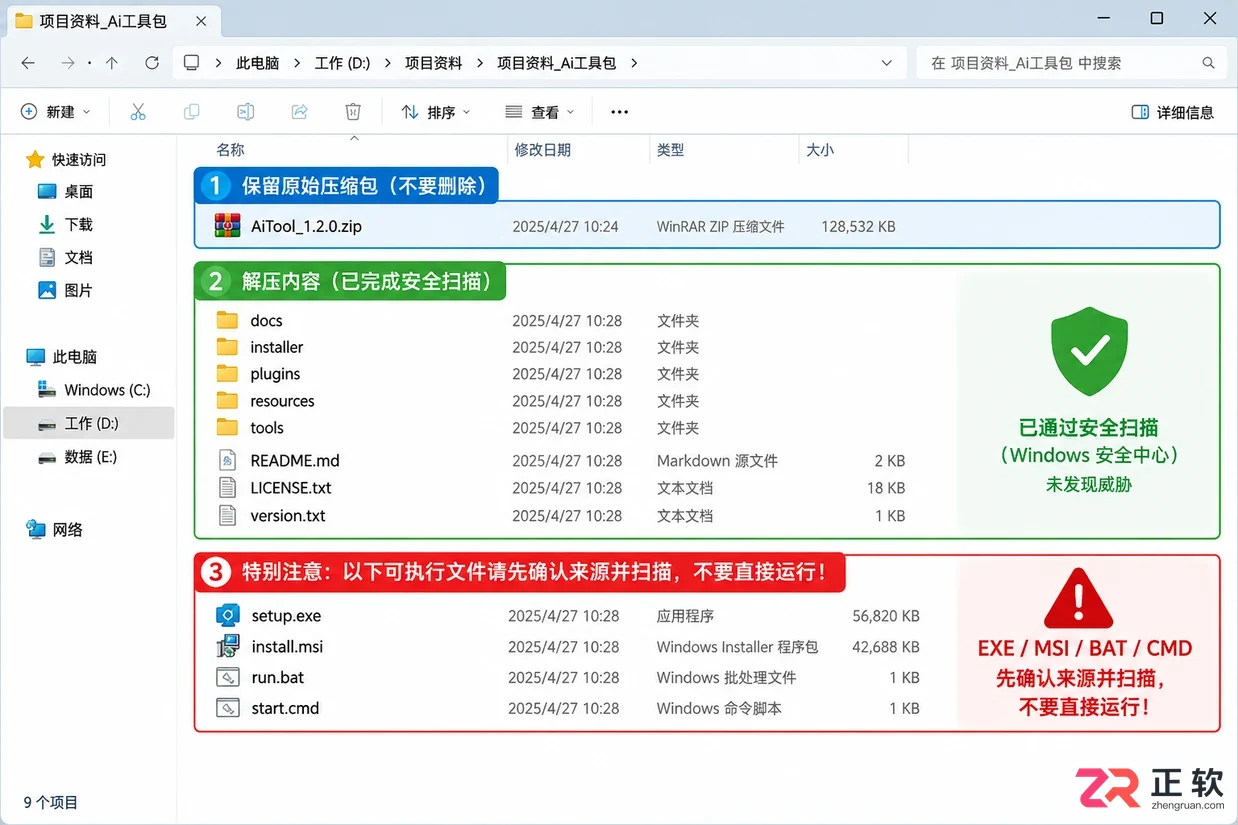Click the README.md file icon
Viewport: 1238px width, 825px height.
(228, 461)
